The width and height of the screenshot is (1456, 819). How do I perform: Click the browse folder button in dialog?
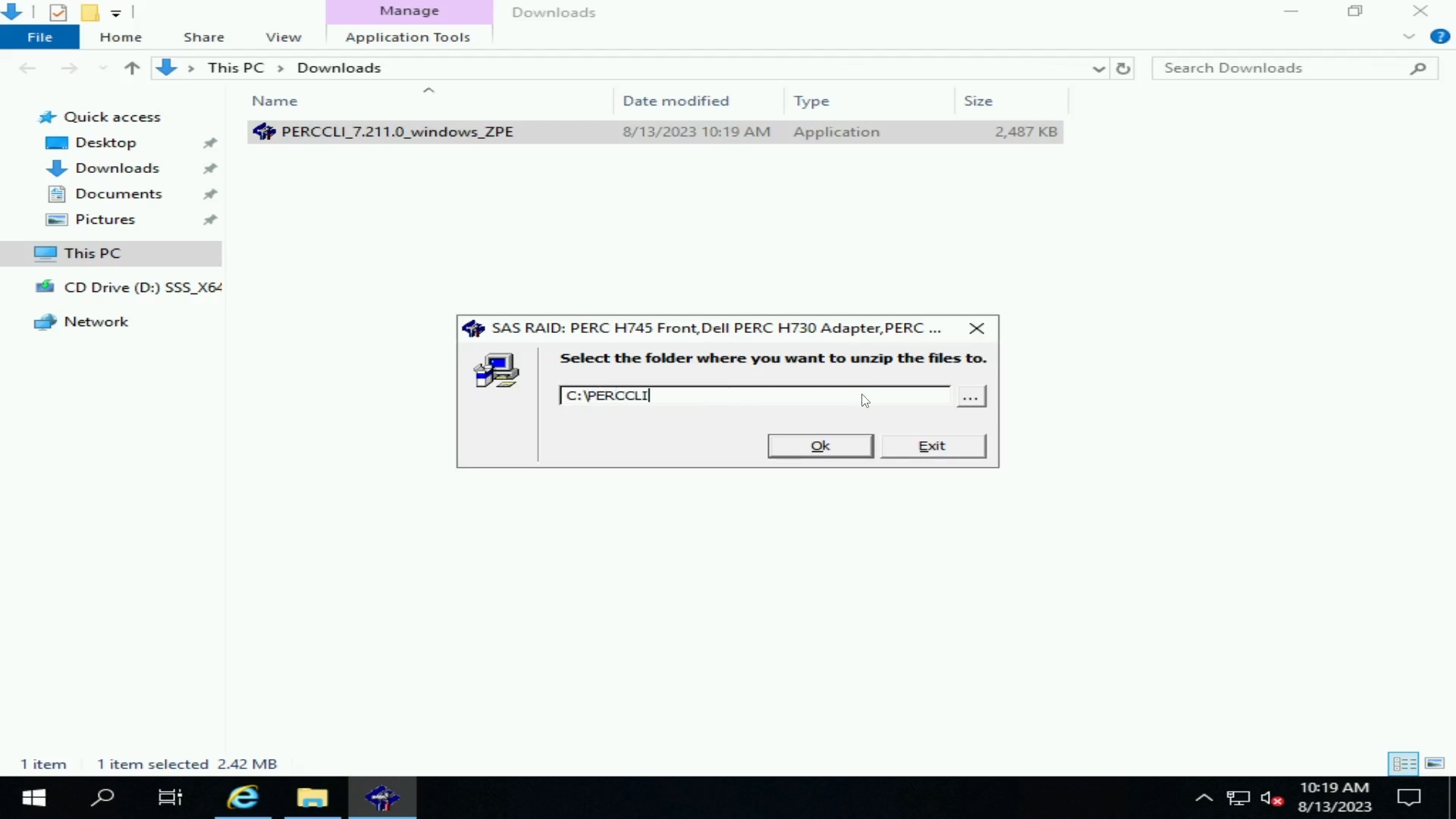click(970, 397)
